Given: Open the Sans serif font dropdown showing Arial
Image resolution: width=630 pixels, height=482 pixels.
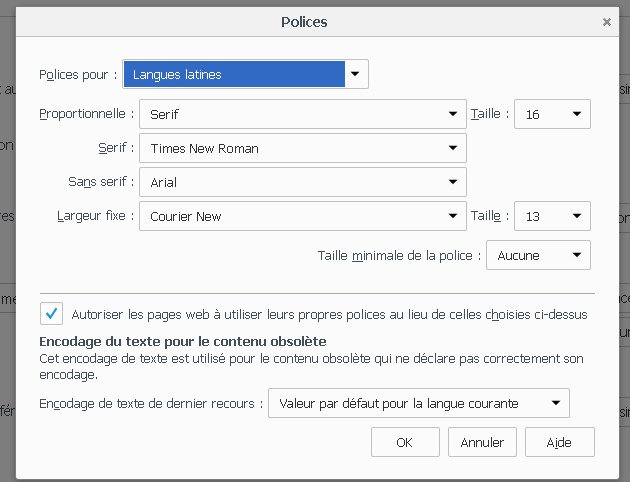Looking at the screenshot, I should click(x=302, y=182).
